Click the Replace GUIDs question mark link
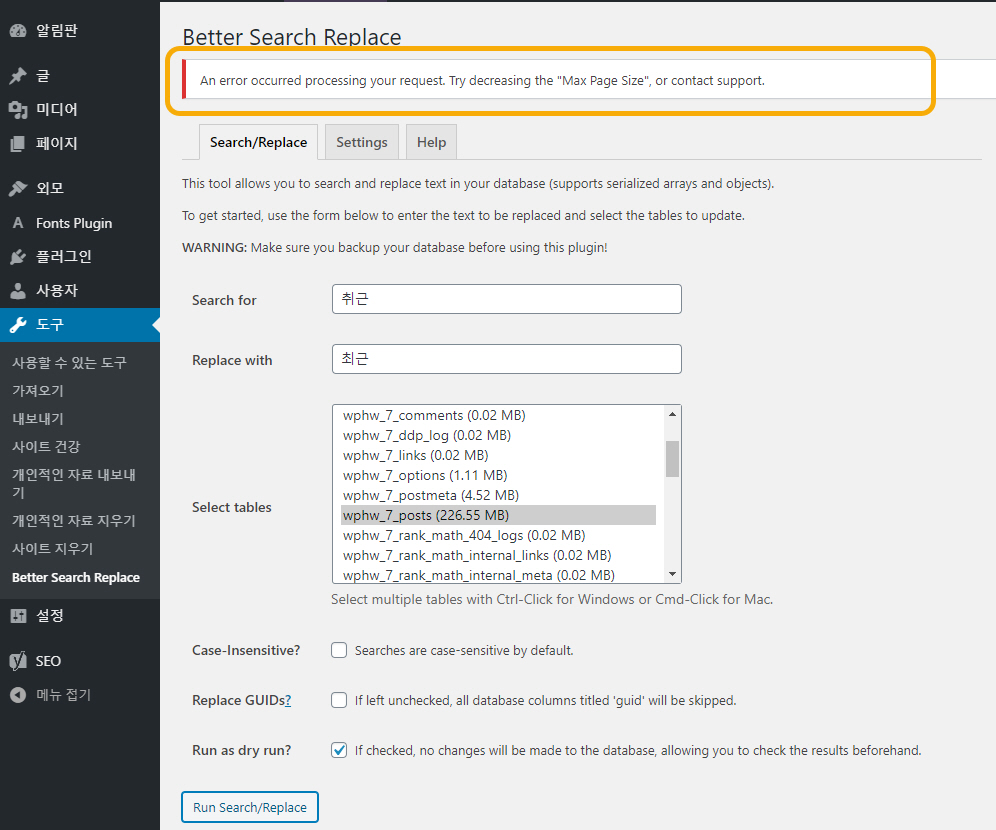This screenshot has height=830, width=996. point(288,700)
